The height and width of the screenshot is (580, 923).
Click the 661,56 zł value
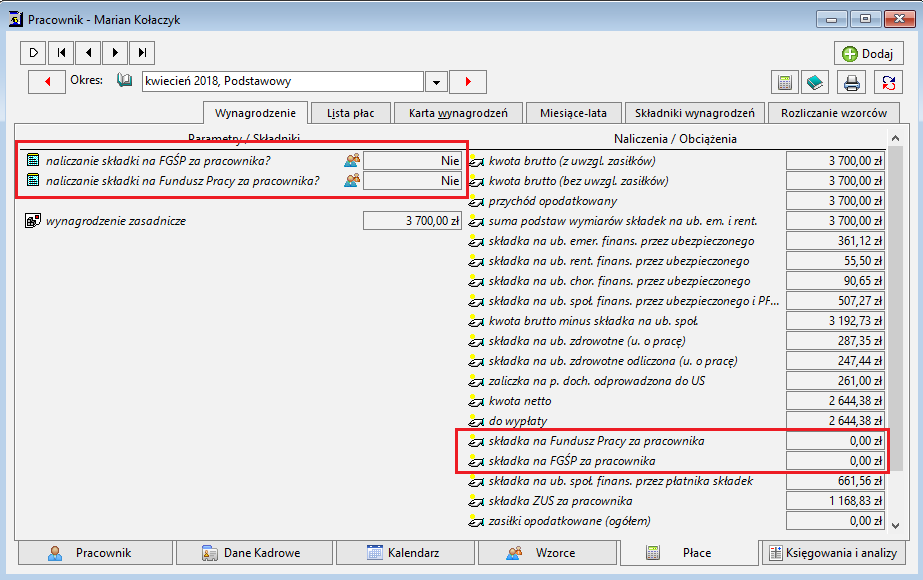(x=835, y=481)
